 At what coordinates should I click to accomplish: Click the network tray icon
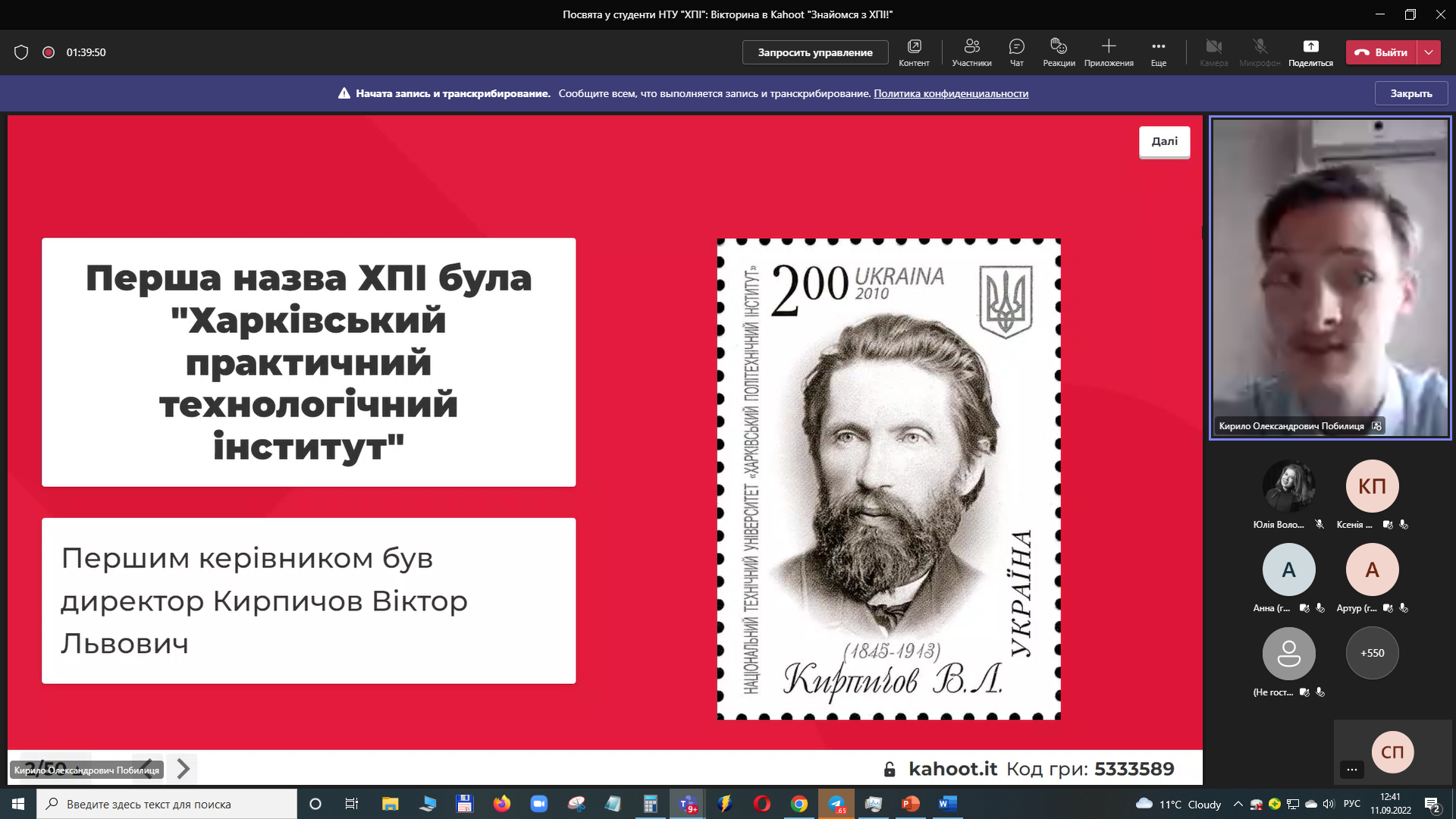[x=1293, y=804]
